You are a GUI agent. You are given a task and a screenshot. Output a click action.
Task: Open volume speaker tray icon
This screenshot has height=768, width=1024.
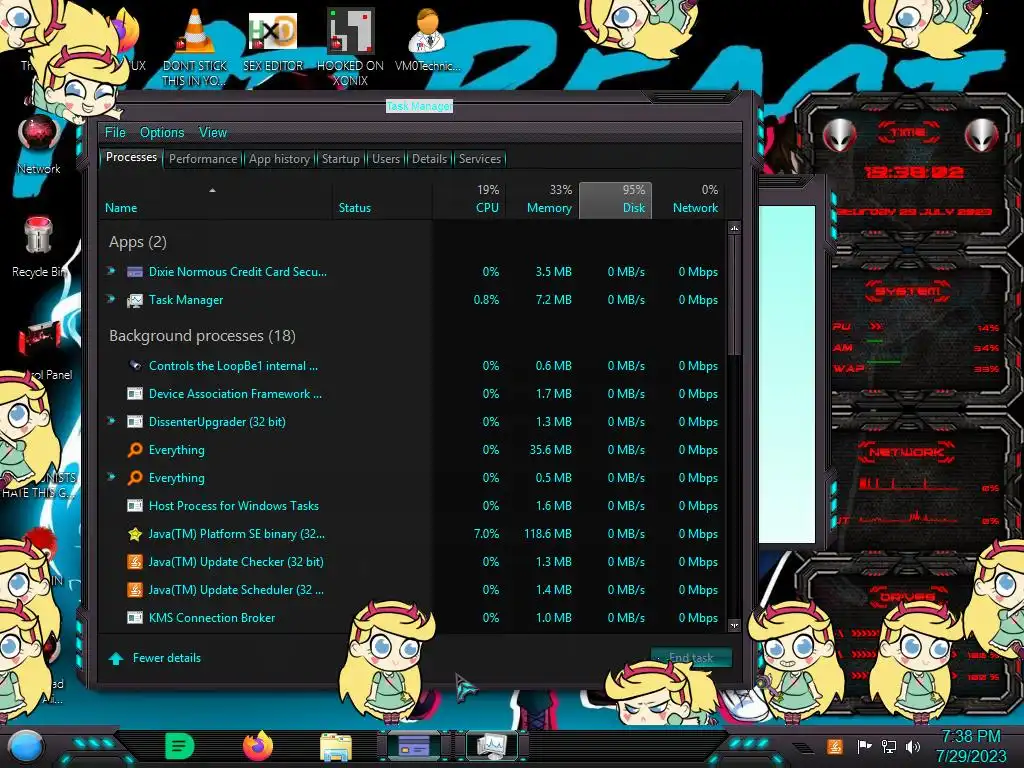913,746
